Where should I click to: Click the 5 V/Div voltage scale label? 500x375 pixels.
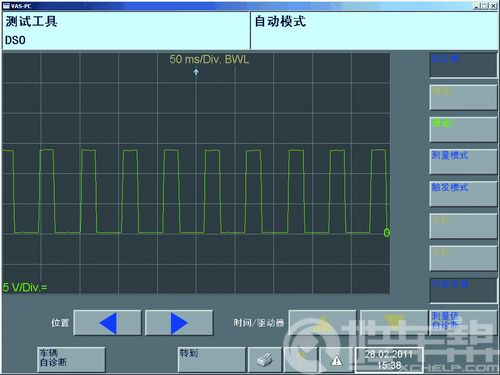pos(25,287)
